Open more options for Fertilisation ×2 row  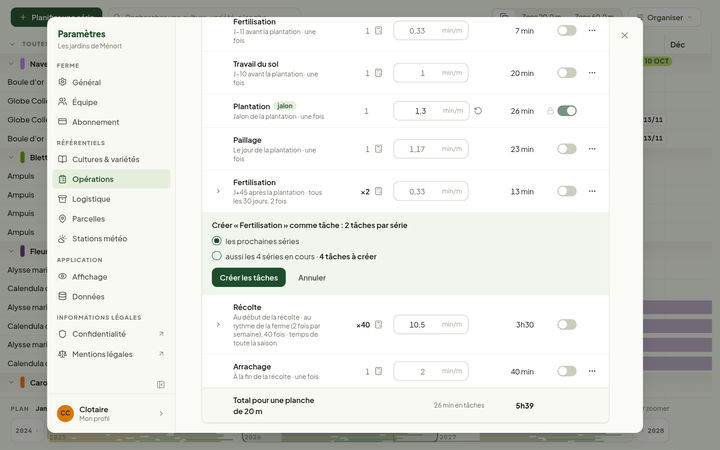coord(592,191)
